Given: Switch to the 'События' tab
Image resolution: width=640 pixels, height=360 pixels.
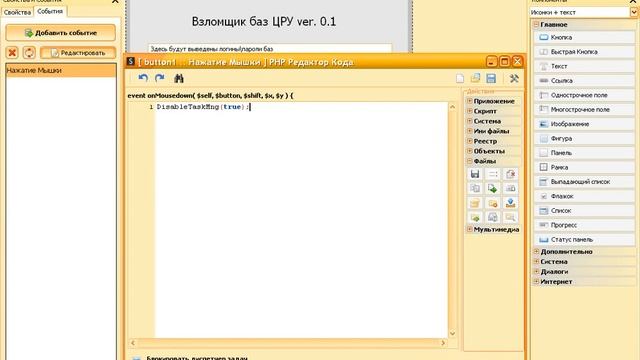Looking at the screenshot, I should (x=50, y=11).
